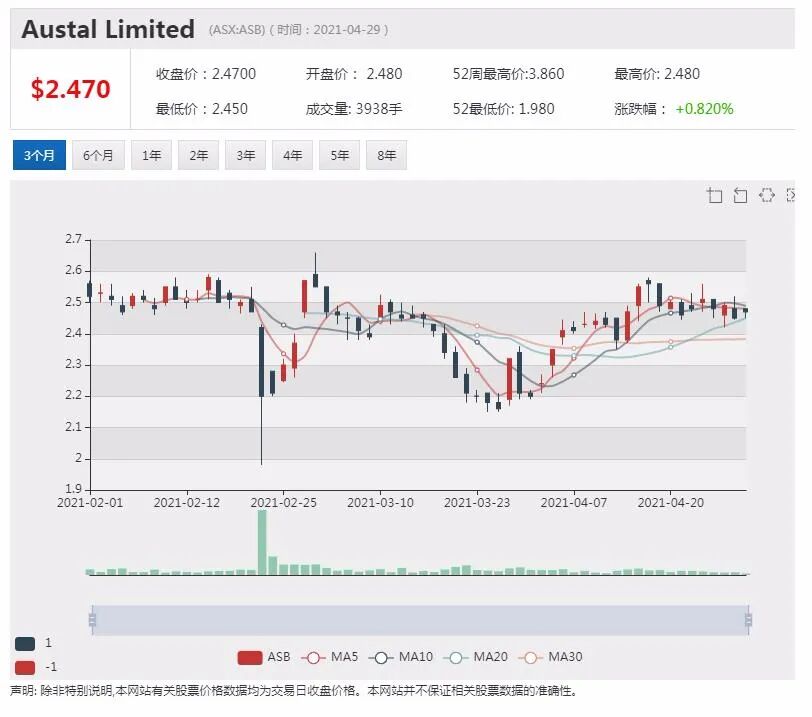Click the x-axis label 2021-03-23
The image size is (812, 717).
click(477, 503)
